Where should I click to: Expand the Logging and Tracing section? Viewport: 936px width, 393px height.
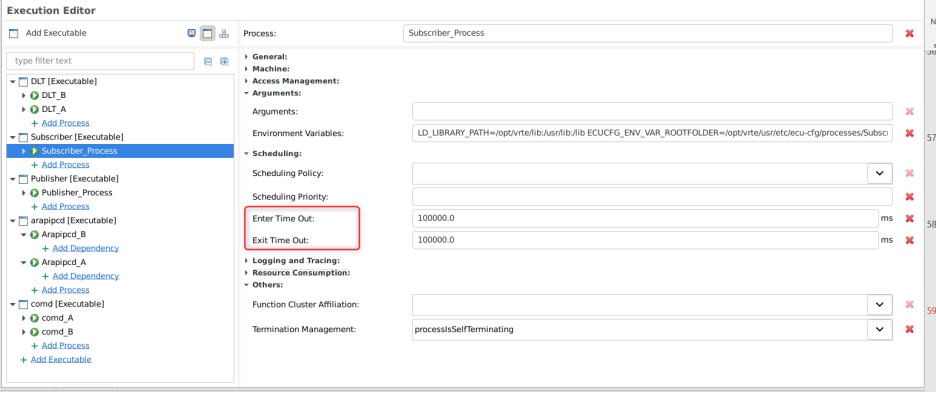point(247,260)
